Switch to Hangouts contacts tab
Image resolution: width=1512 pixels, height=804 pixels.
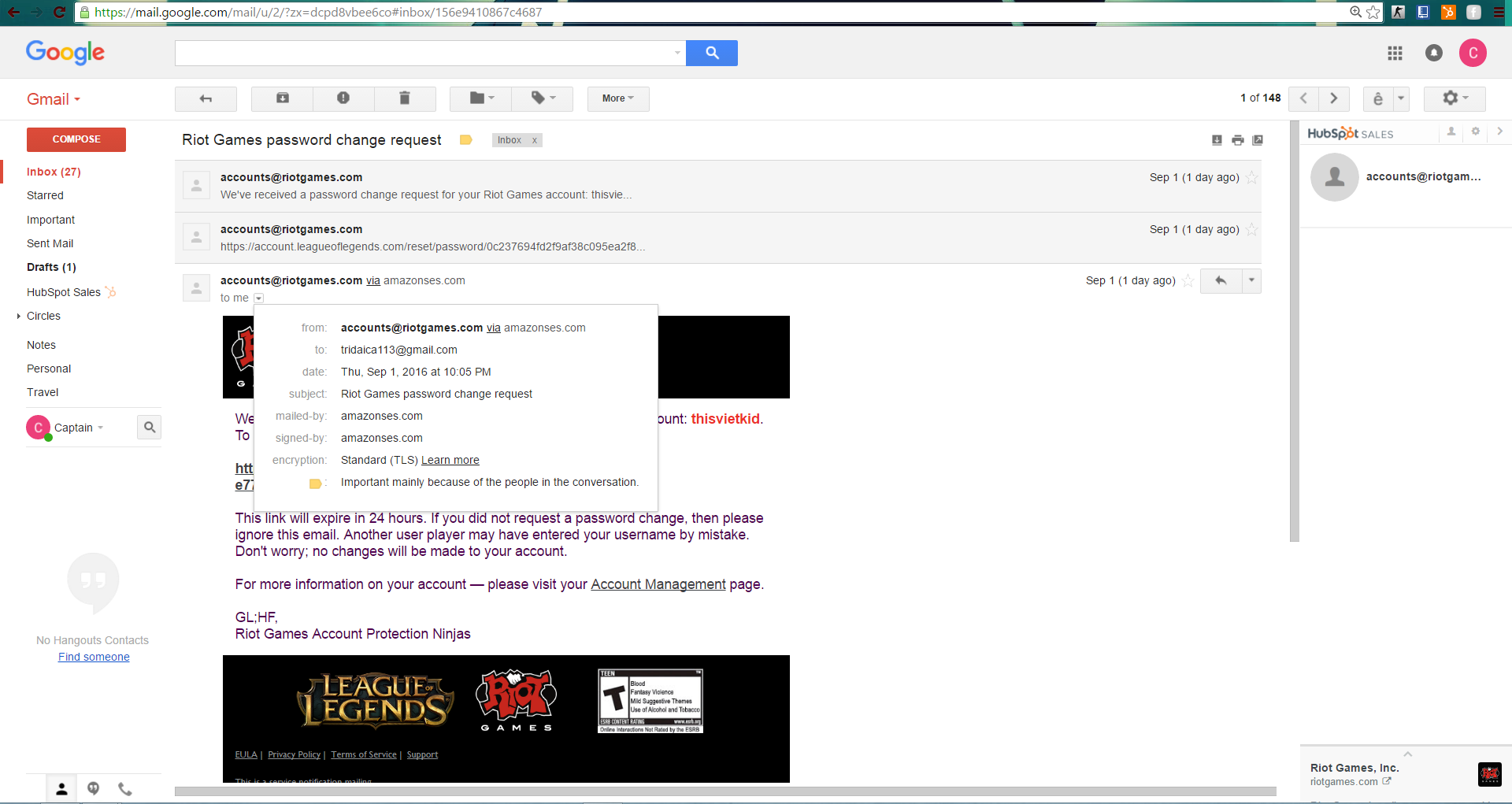[x=61, y=789]
